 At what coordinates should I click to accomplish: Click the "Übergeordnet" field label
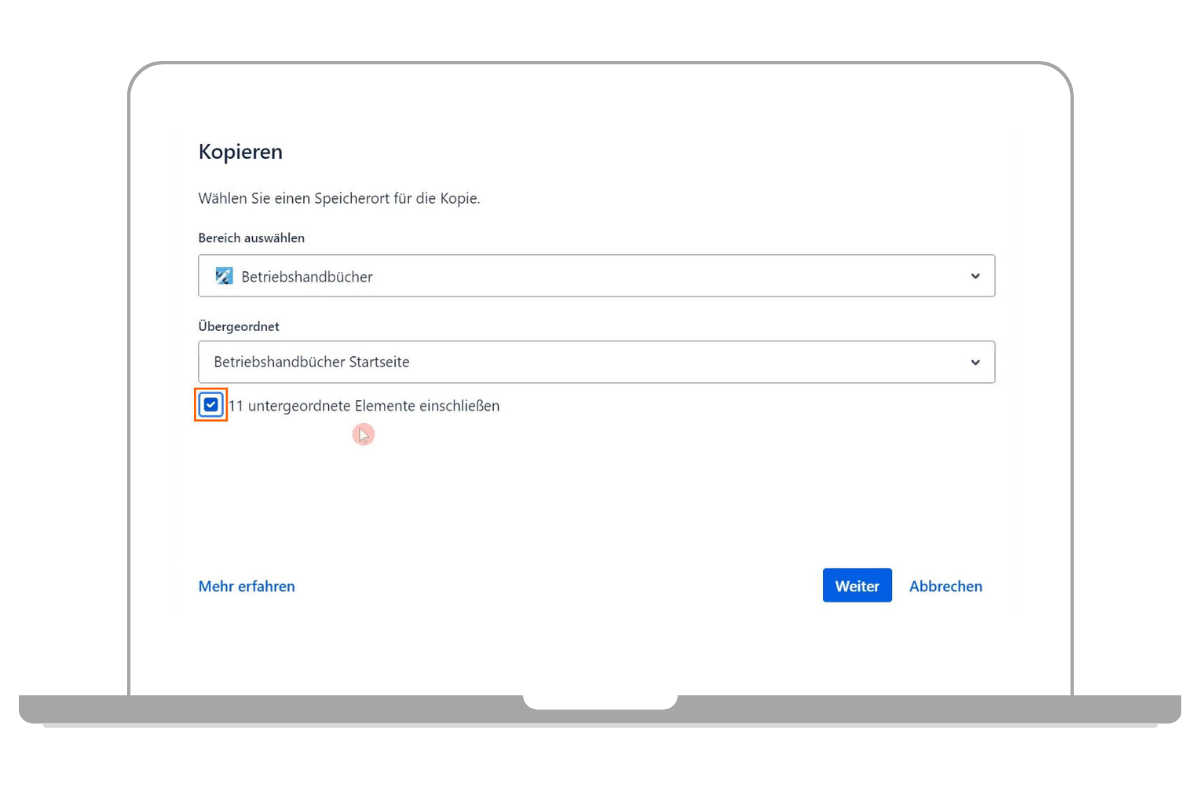tap(238, 326)
